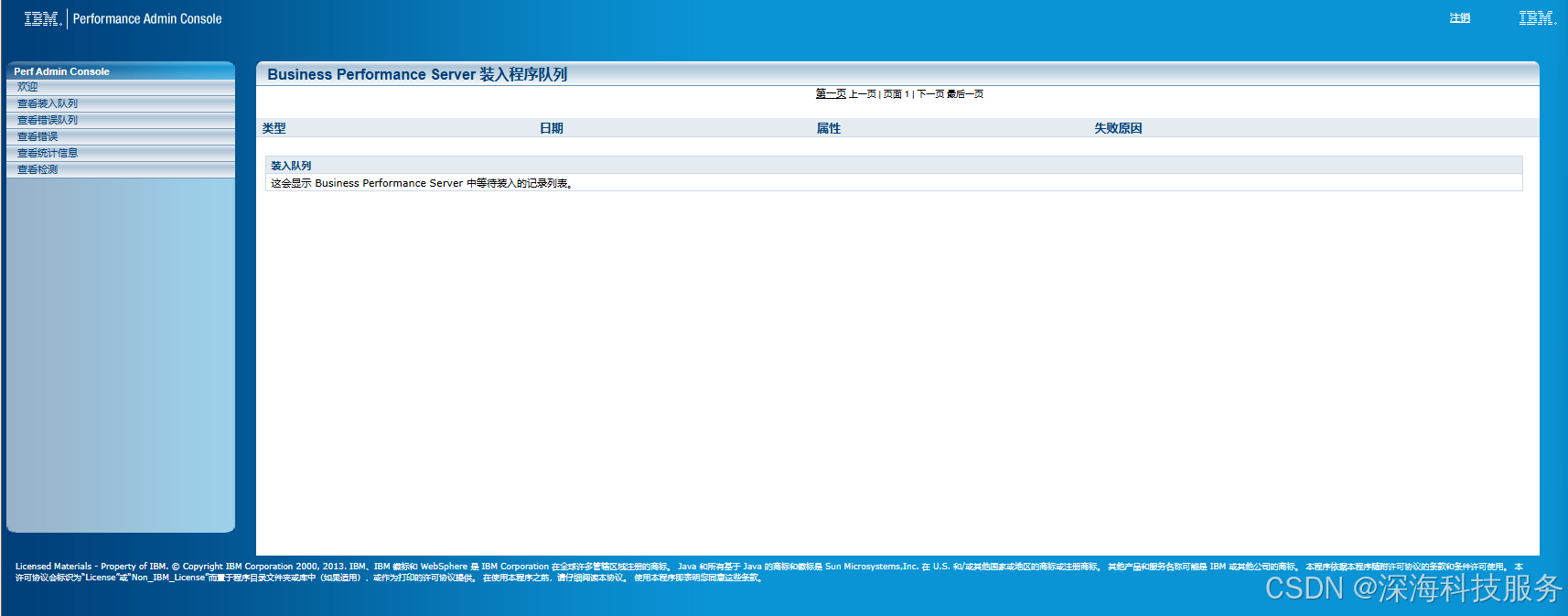The image size is (1568, 616).
Task: Open the 欢迎 sidebar item
Action: pos(121,87)
